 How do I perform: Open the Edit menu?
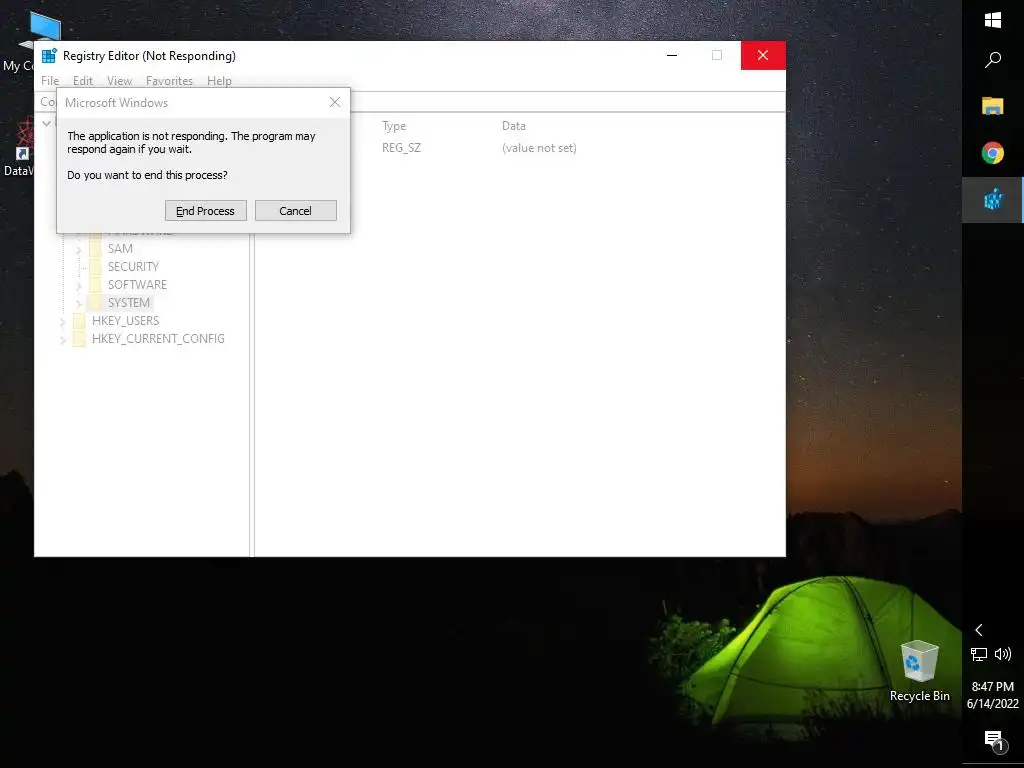click(83, 81)
